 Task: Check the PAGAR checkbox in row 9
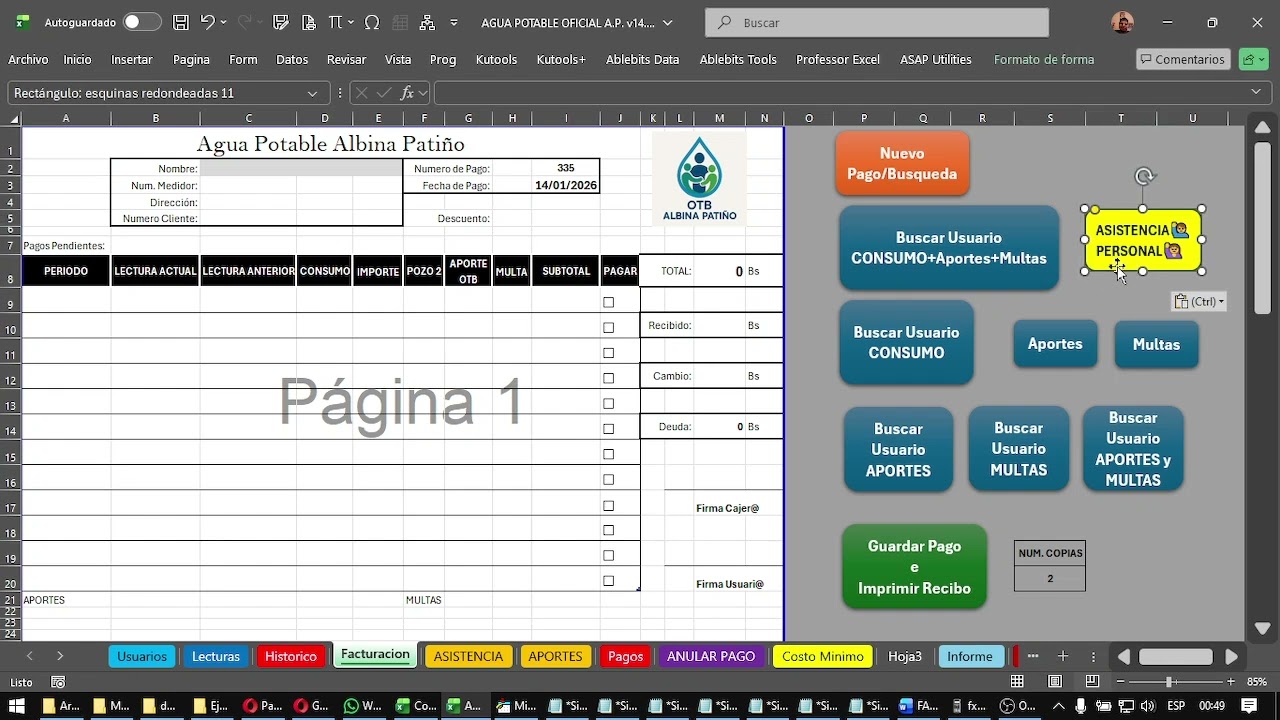608,302
